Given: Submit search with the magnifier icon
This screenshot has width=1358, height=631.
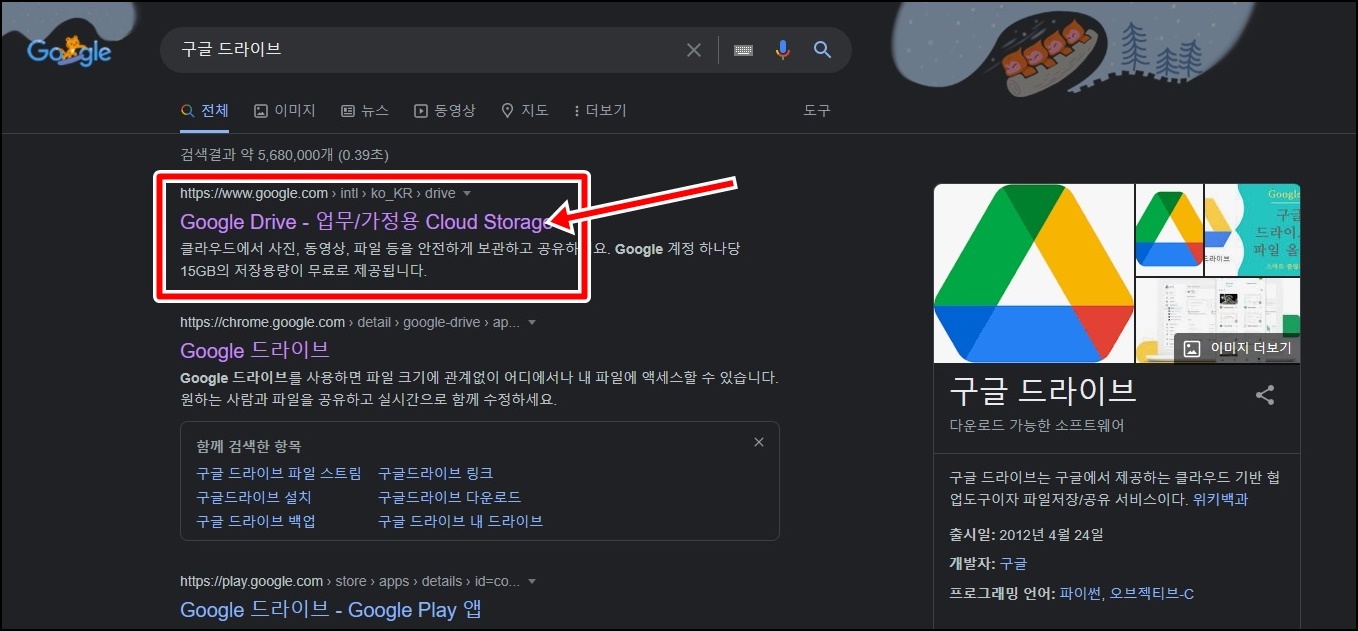Looking at the screenshot, I should (823, 50).
